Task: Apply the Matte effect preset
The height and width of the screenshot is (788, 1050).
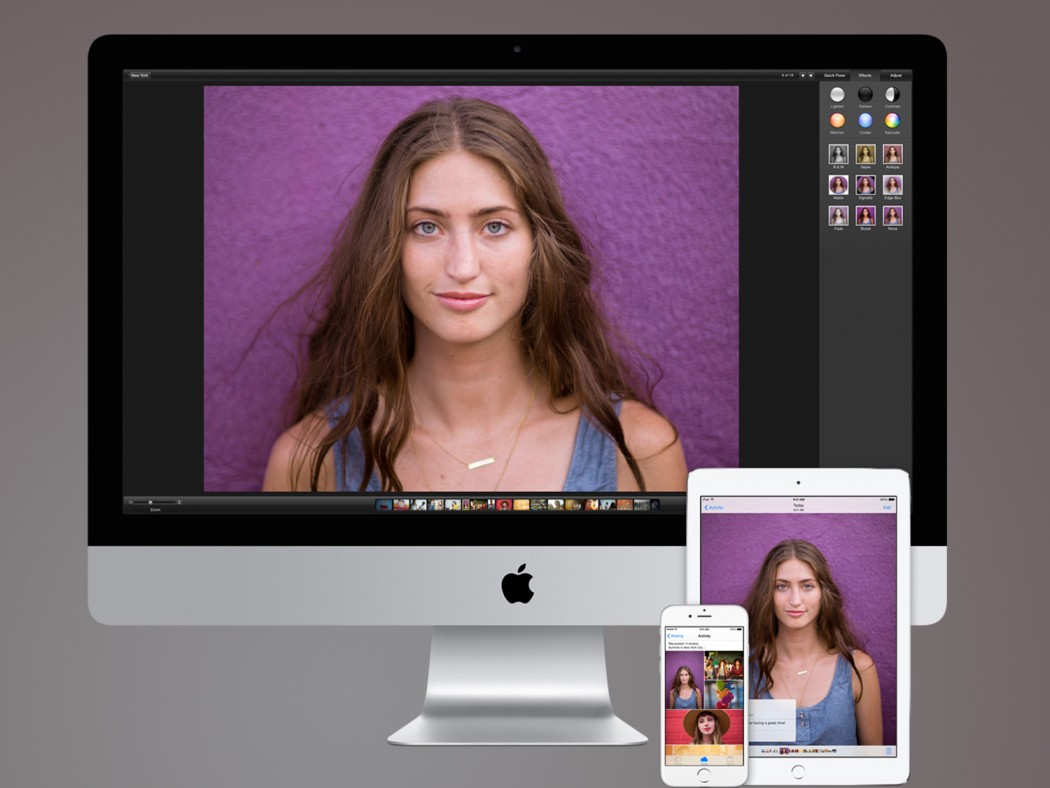Action: coord(838,185)
